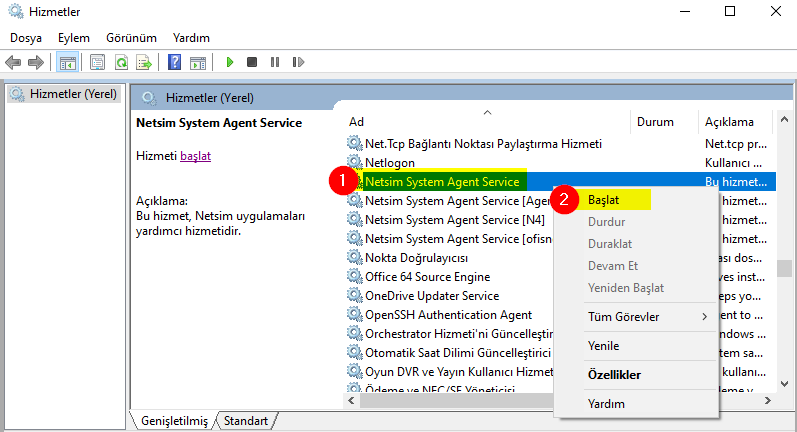797x432 pixels.
Task: Click the green Start Service play icon
Action: [x=230, y=62]
